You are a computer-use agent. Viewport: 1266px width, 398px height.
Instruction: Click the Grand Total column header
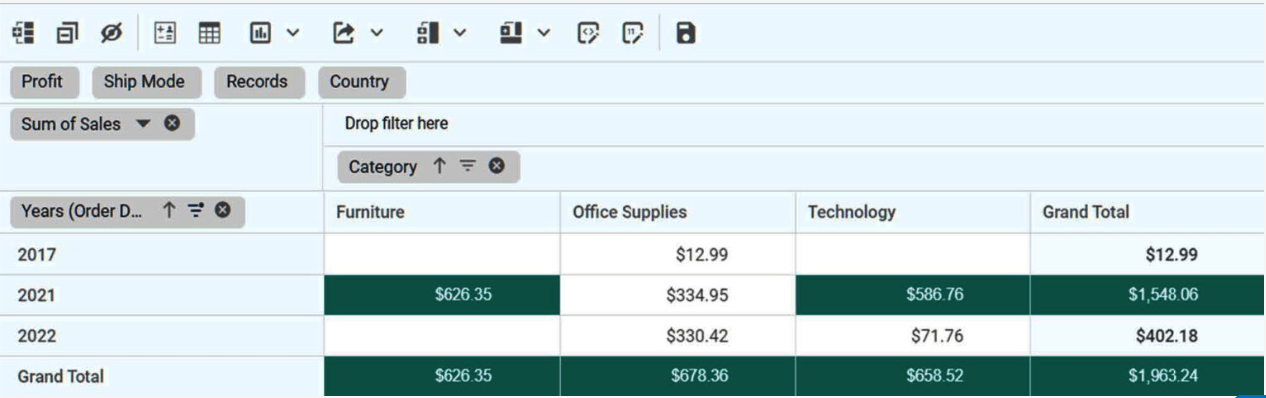pyautogui.click(x=1148, y=212)
